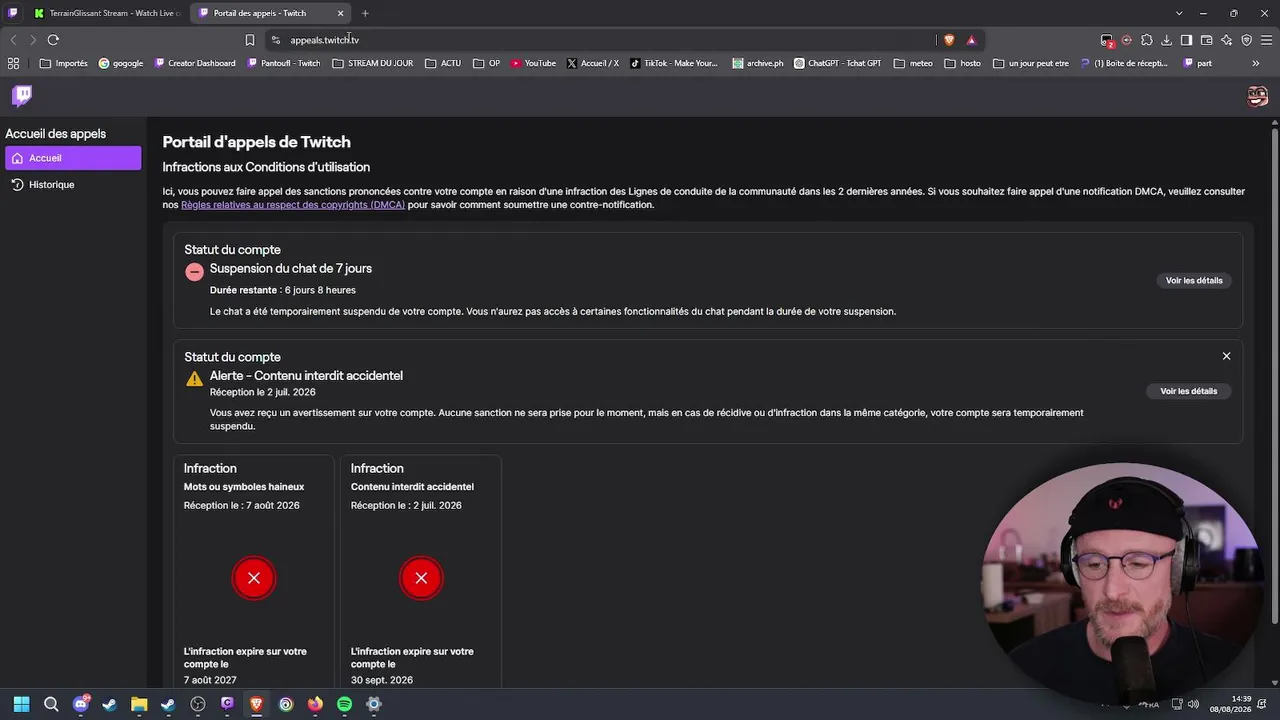
Task: Open File Explorer from the taskbar
Action: 139,704
